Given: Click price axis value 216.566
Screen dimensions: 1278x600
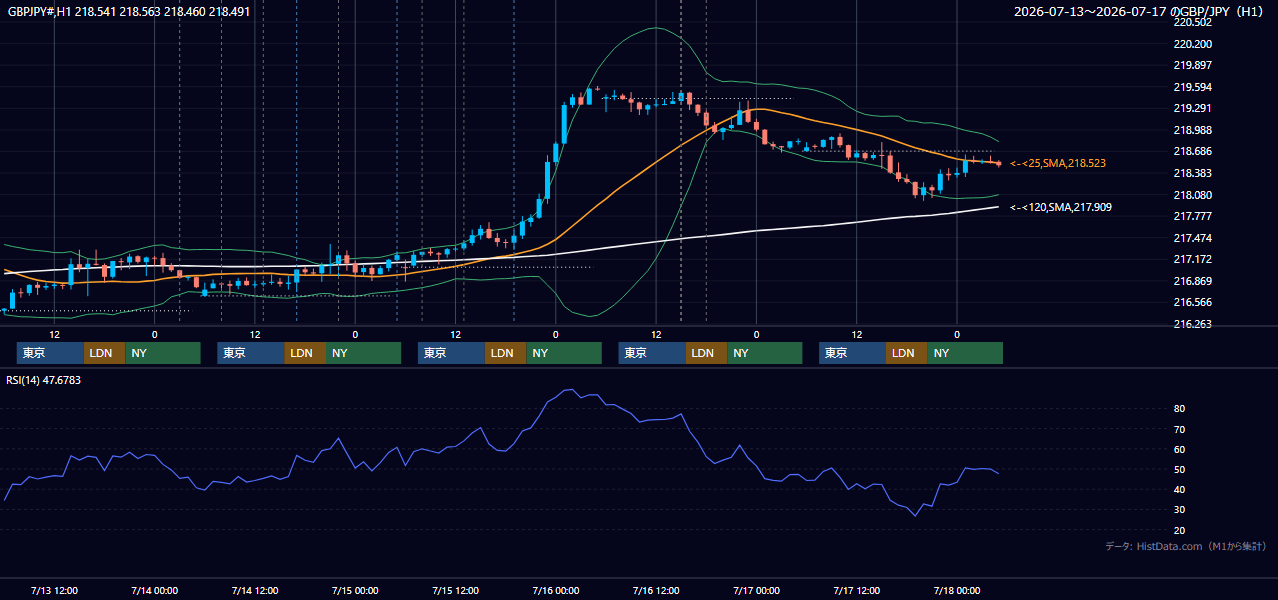Looking at the screenshot, I should click(x=1193, y=302).
